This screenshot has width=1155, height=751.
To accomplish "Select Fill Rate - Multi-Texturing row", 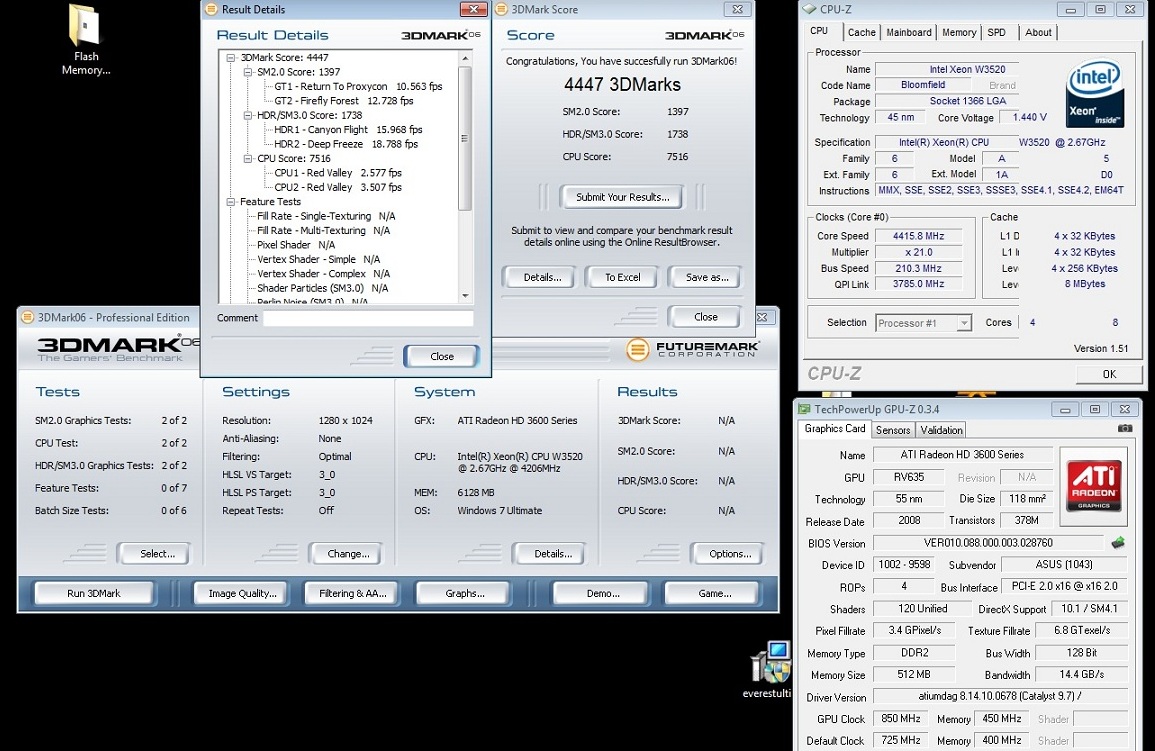I will [323, 230].
